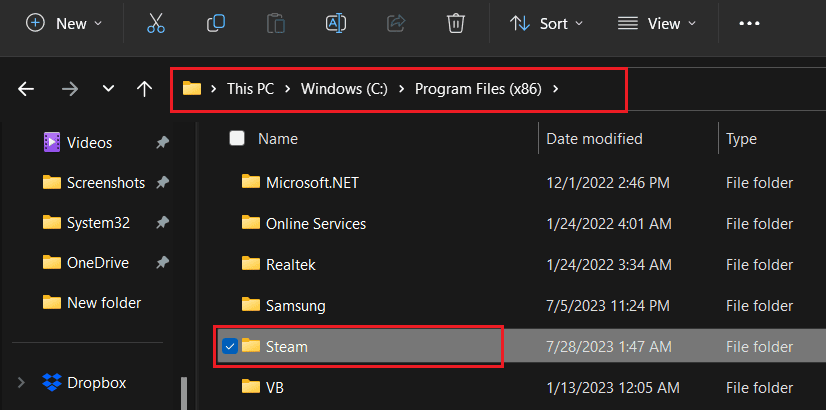The height and width of the screenshot is (410, 826).
Task: Select OneDrive in the sidebar
Action: [x=98, y=262]
